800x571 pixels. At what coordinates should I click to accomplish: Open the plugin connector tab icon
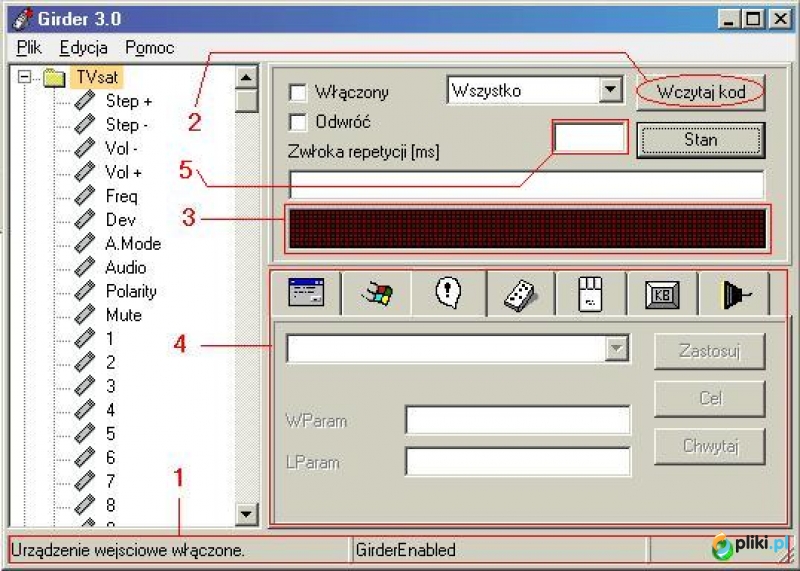[737, 295]
